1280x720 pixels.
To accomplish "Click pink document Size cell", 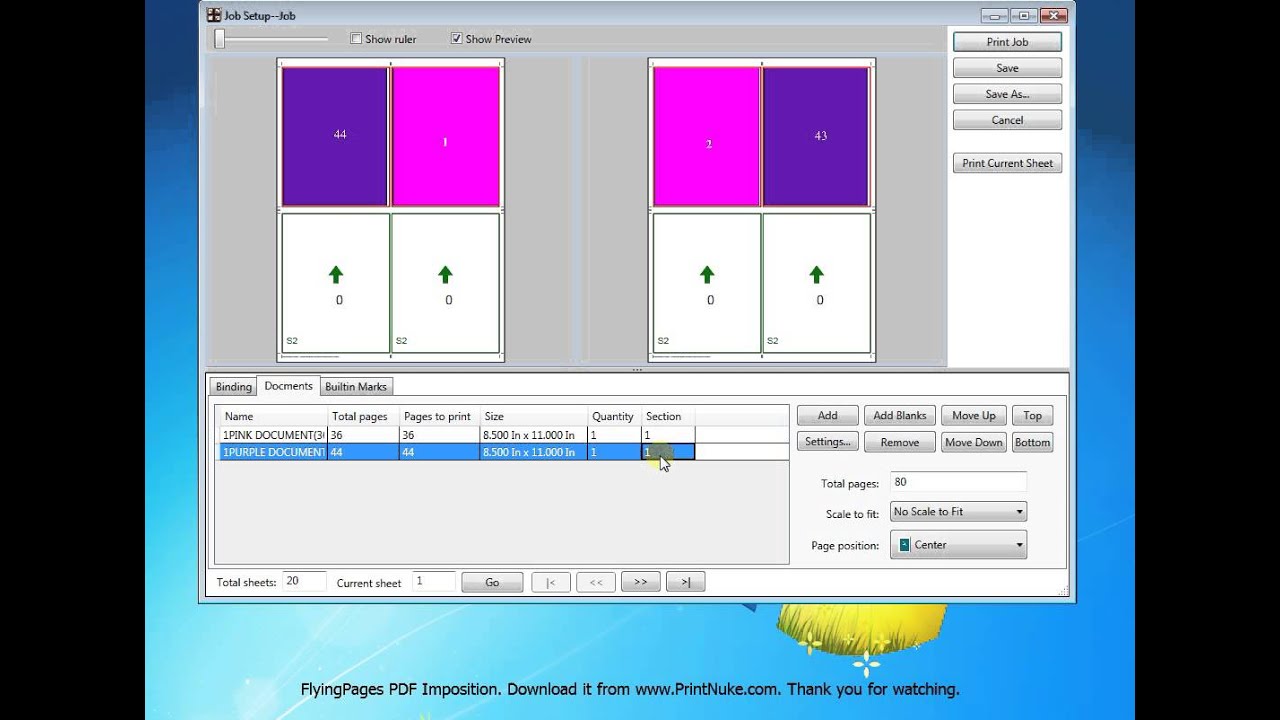I will (533, 435).
